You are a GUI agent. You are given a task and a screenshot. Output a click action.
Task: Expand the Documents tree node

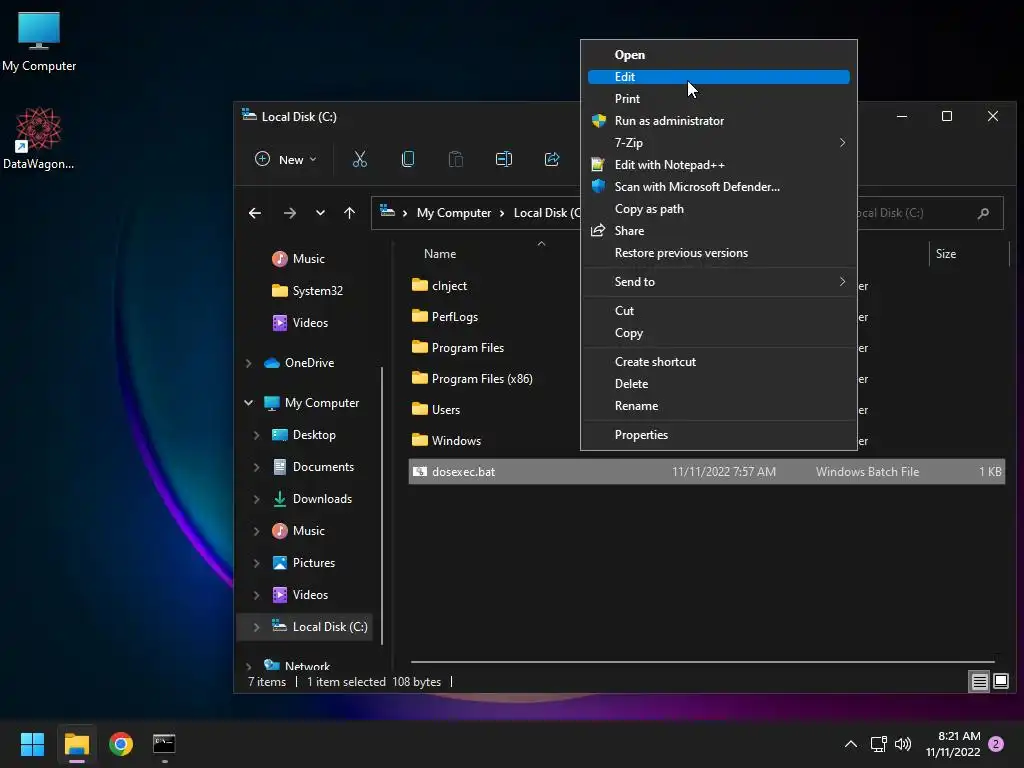pyautogui.click(x=257, y=467)
